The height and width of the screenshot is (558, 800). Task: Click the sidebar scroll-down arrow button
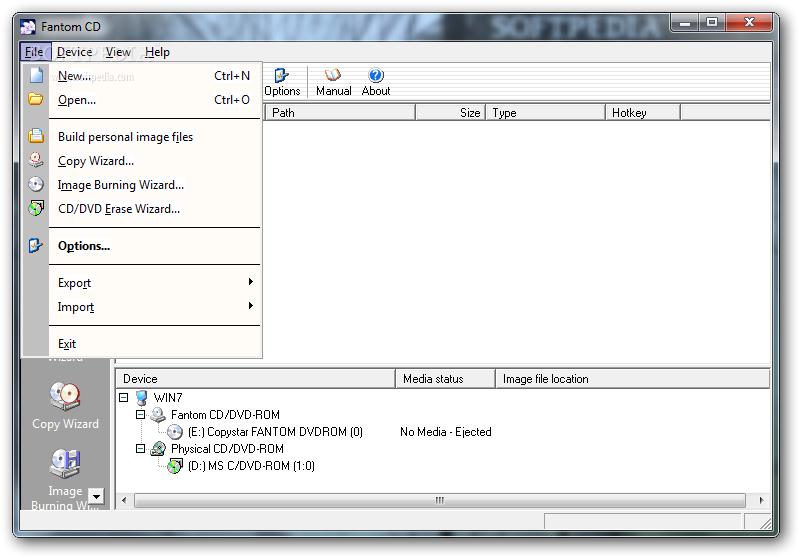[96, 496]
